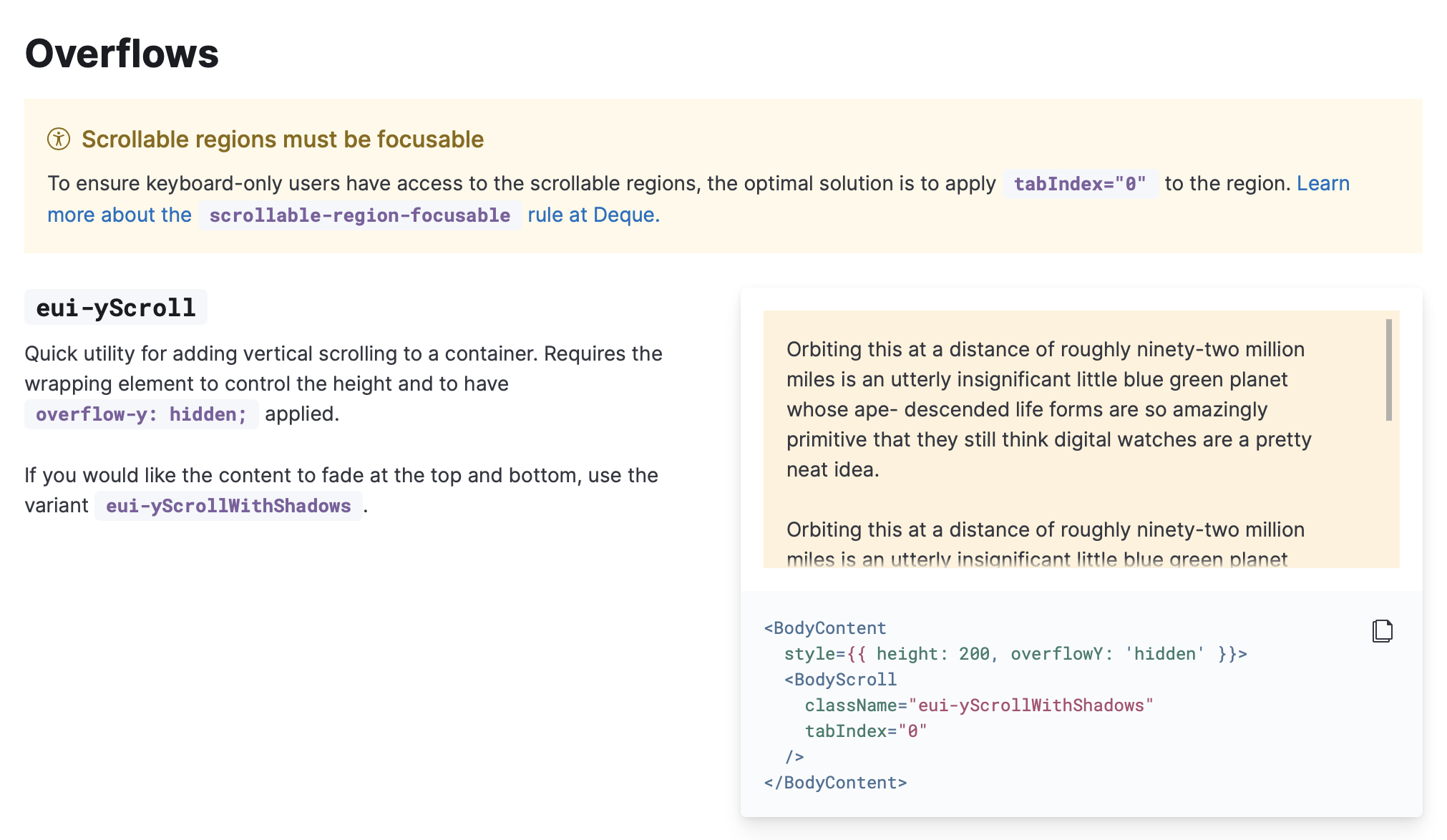Select the eui-yScroll heading badge
Viewport: 1447px width, 840px height.
(115, 307)
